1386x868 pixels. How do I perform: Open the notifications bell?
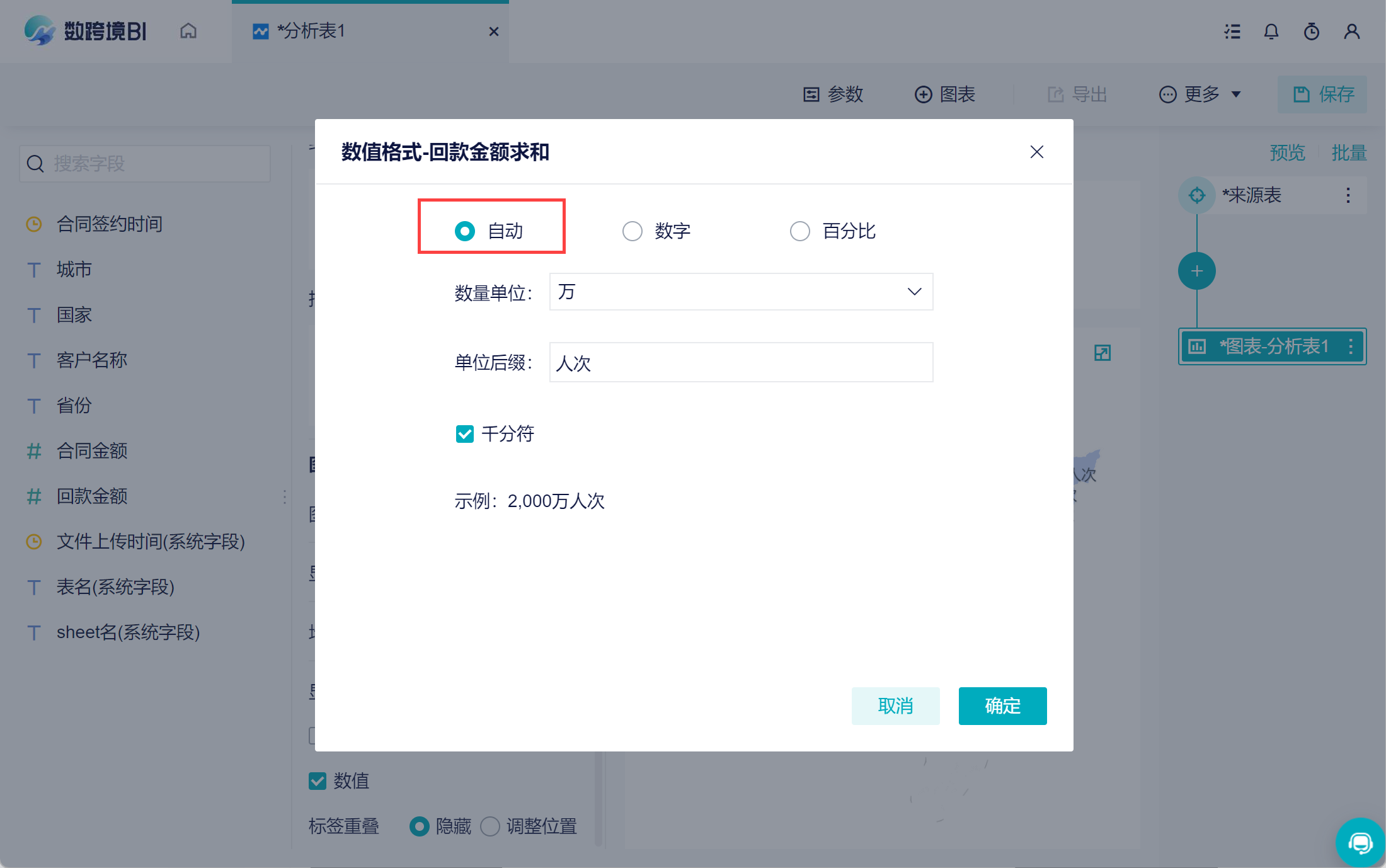[1271, 31]
